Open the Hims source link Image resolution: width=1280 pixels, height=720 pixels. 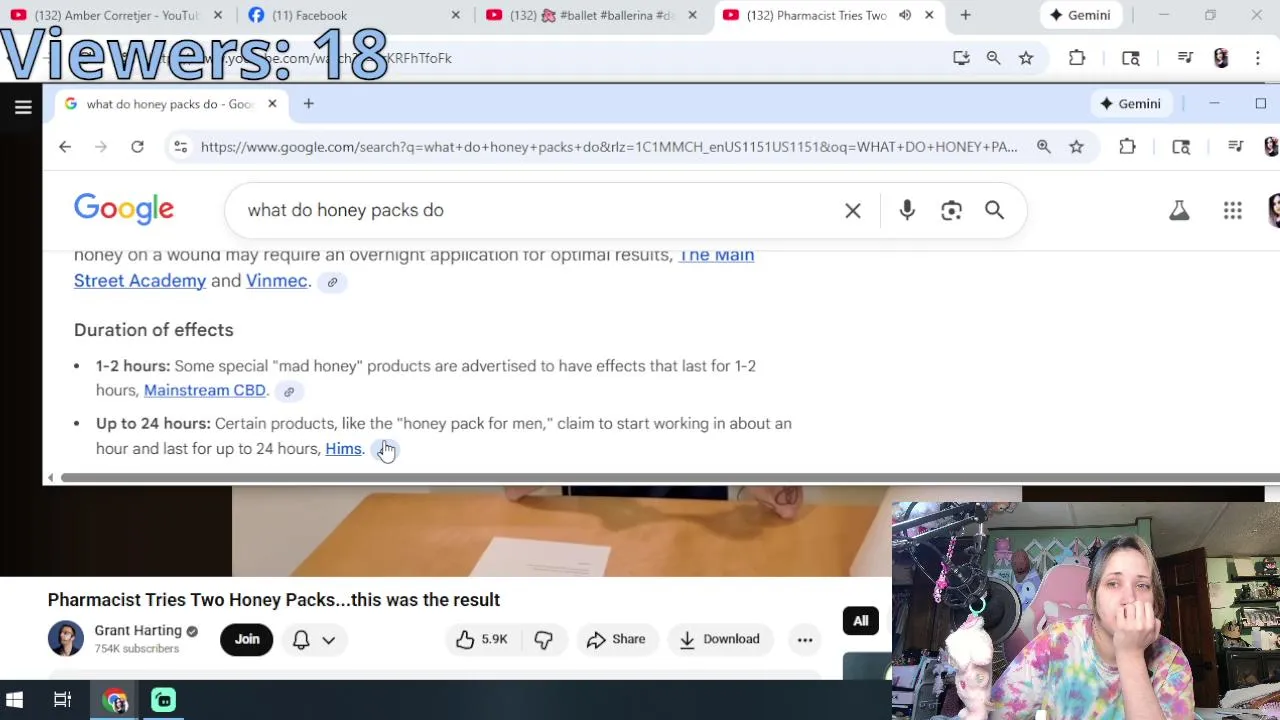(x=343, y=448)
